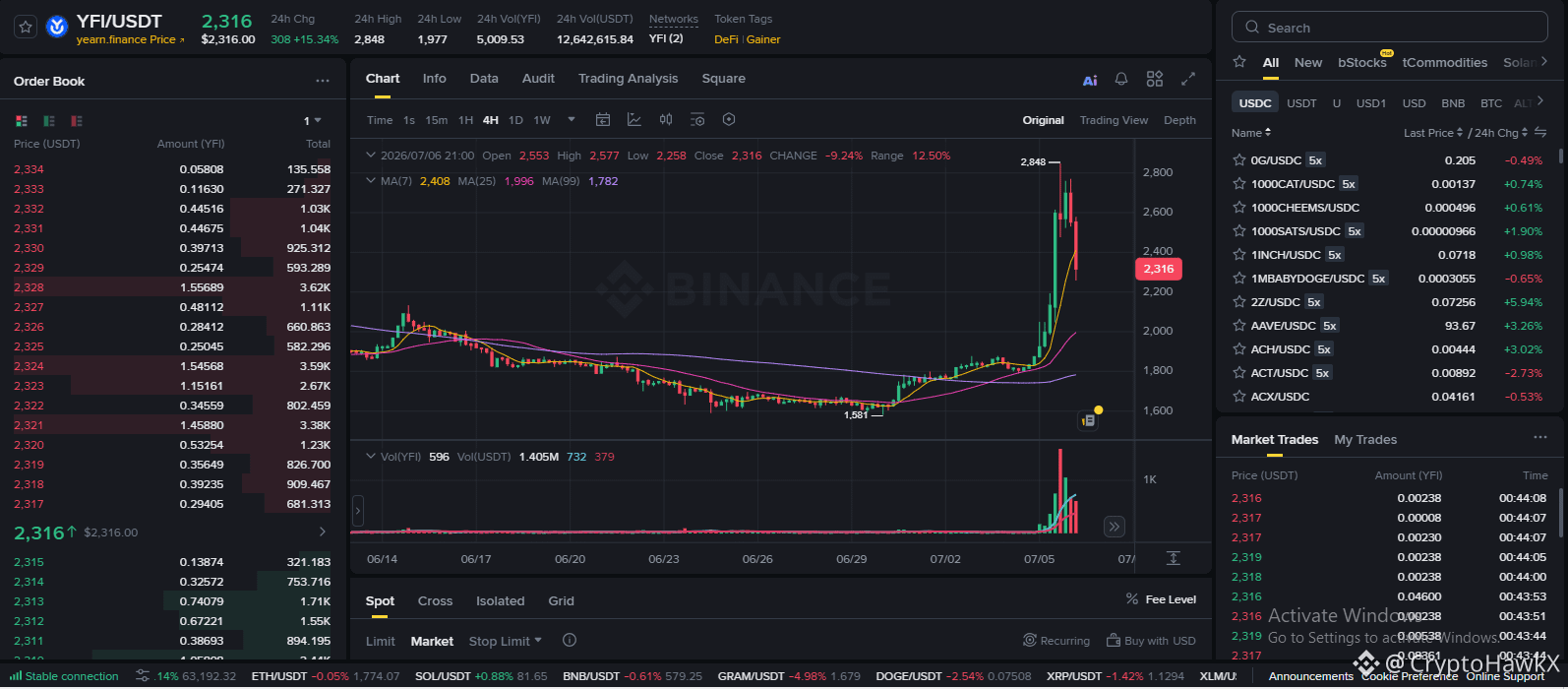Click the market Search field
Viewport: 1568px width, 689px height.
pyautogui.click(x=1389, y=28)
